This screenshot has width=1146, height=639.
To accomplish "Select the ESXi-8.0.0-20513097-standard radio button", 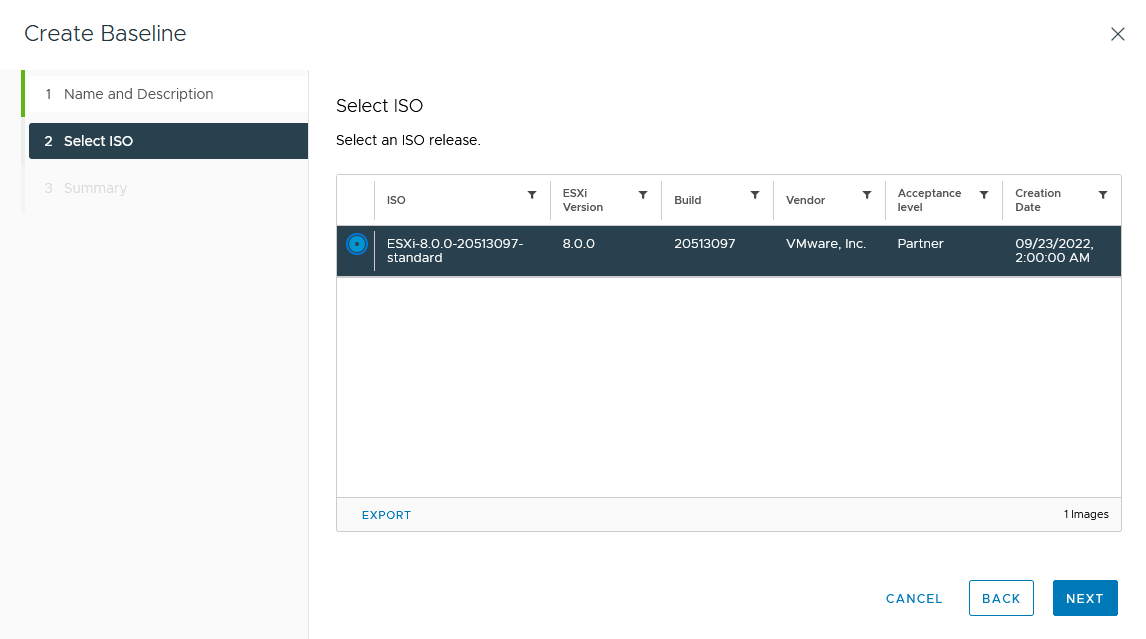I will 356,244.
